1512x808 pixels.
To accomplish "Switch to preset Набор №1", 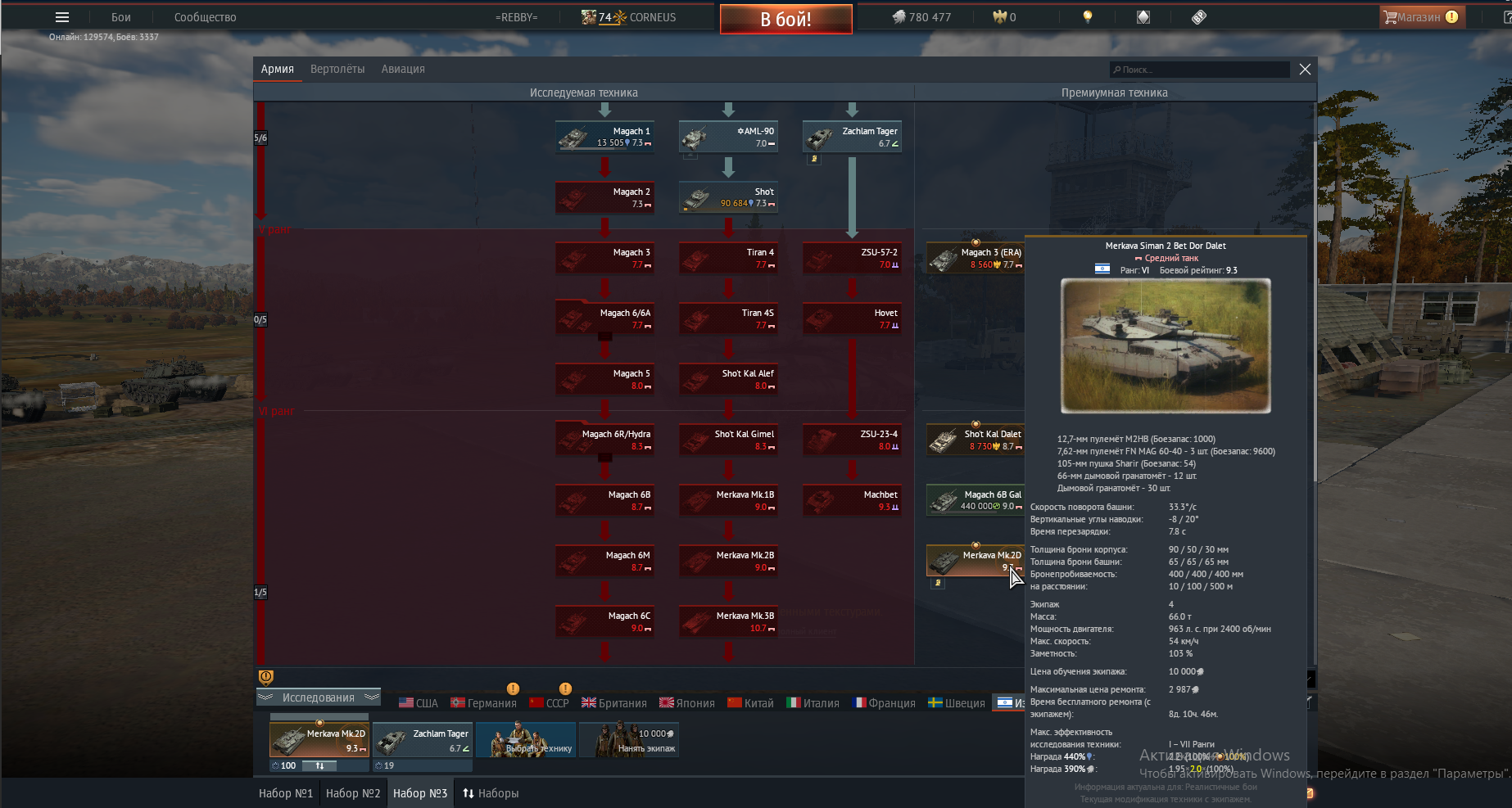I will coord(286,793).
